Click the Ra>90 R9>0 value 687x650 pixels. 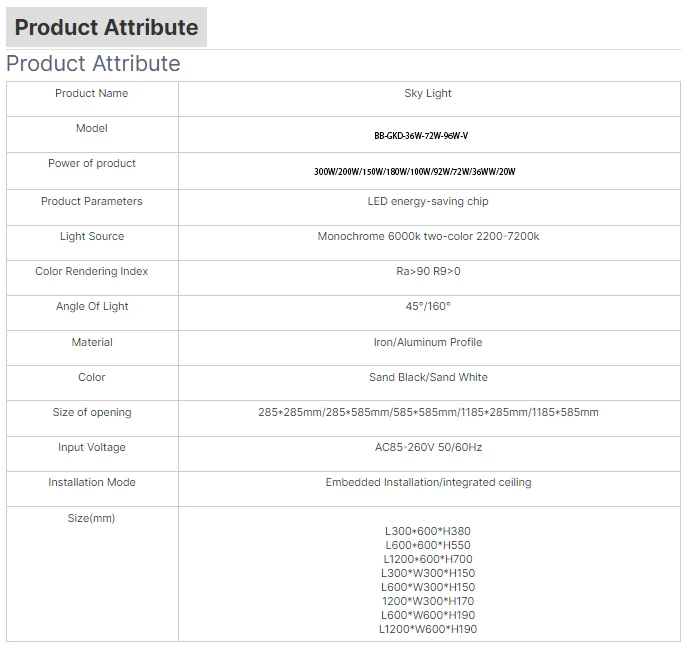point(428,272)
